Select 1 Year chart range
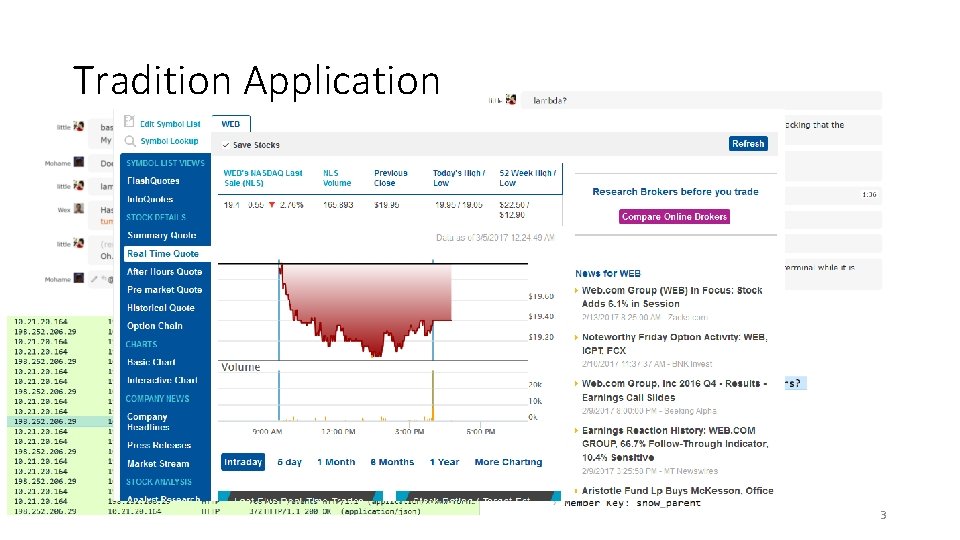 coord(444,462)
